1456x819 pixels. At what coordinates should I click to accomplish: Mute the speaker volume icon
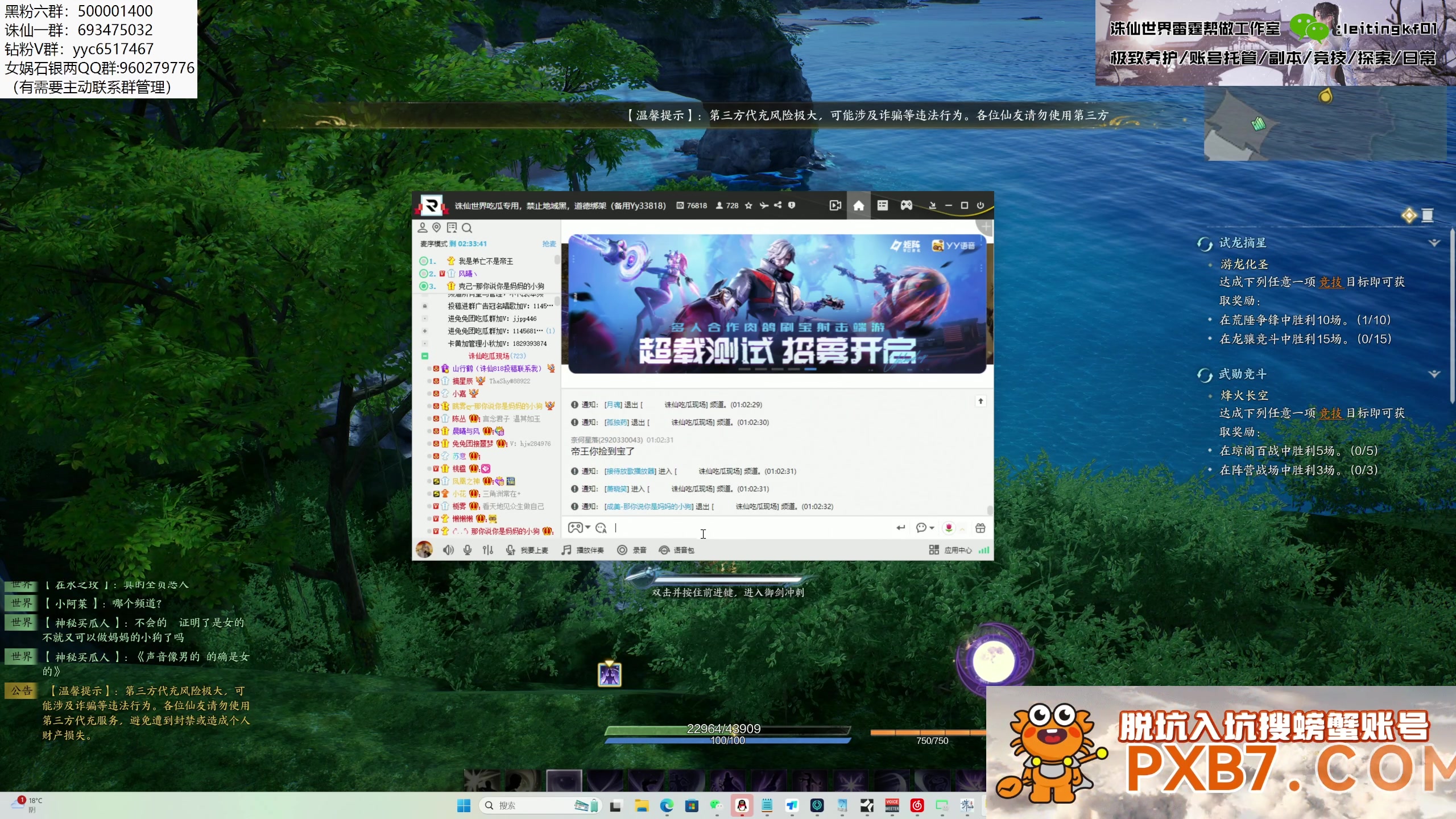pyautogui.click(x=448, y=550)
